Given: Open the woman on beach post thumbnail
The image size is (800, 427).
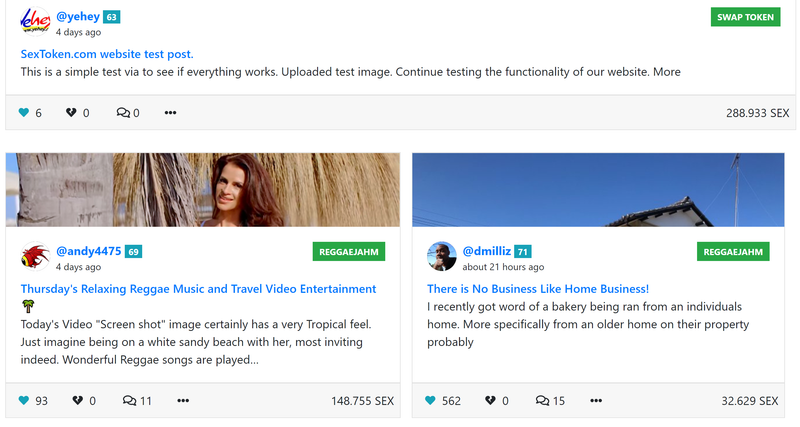Looking at the screenshot, I should pyautogui.click(x=203, y=190).
